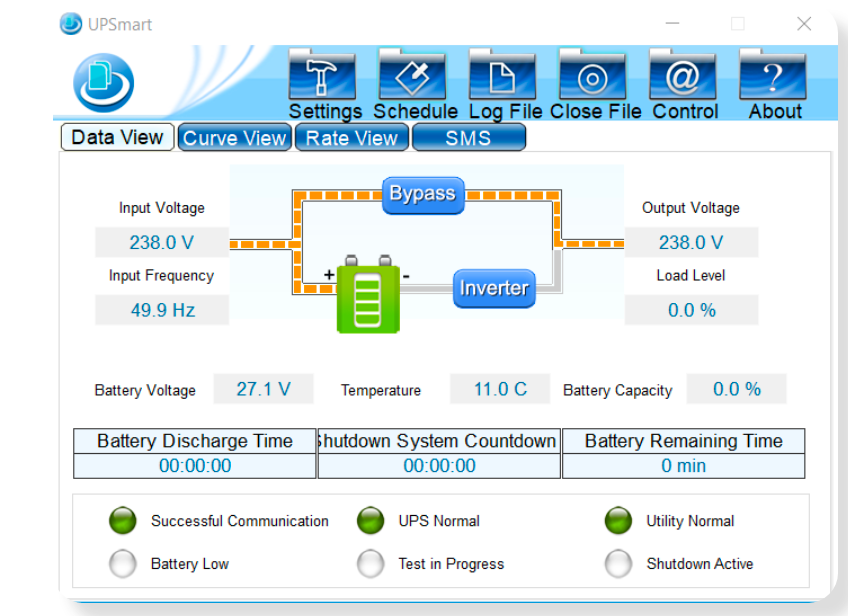Click the Shutdown Active indicator
The image size is (848, 616).
(618, 564)
